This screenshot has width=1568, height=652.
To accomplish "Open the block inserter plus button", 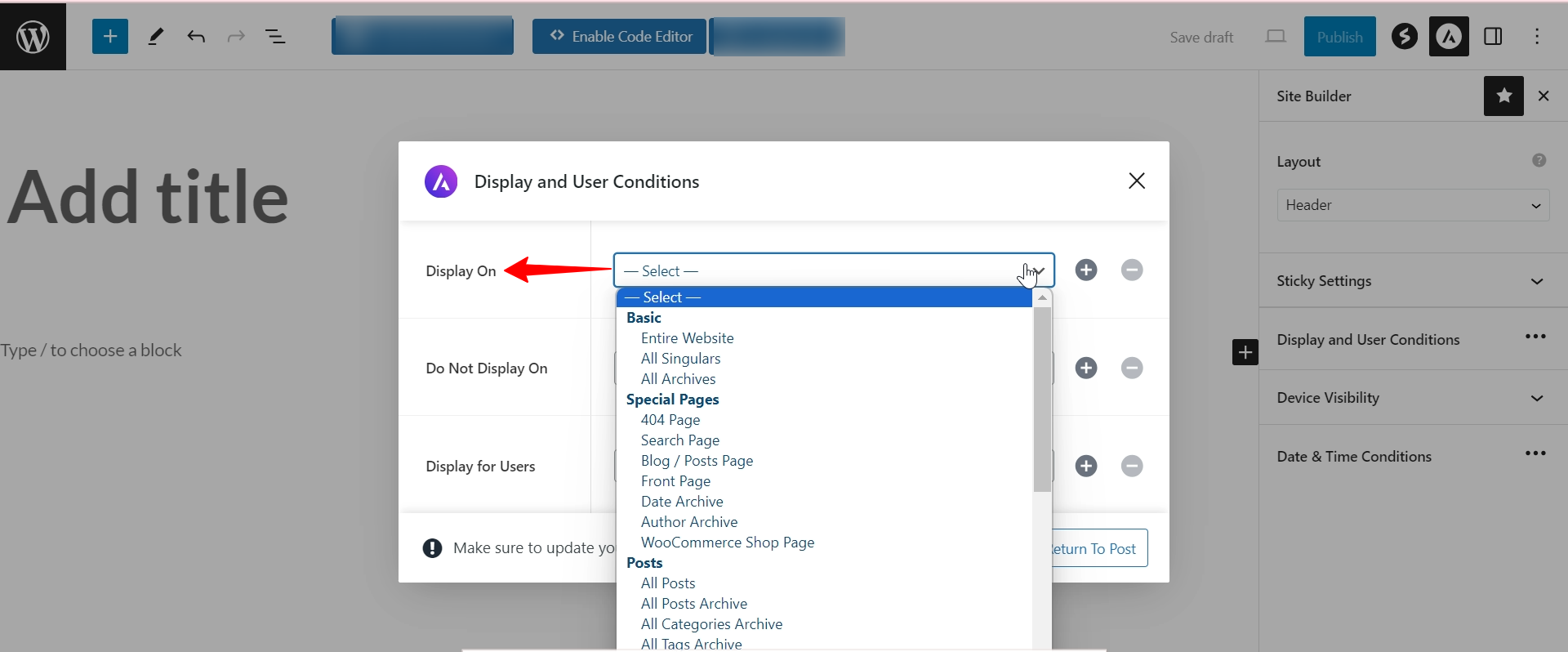I will pos(110,37).
